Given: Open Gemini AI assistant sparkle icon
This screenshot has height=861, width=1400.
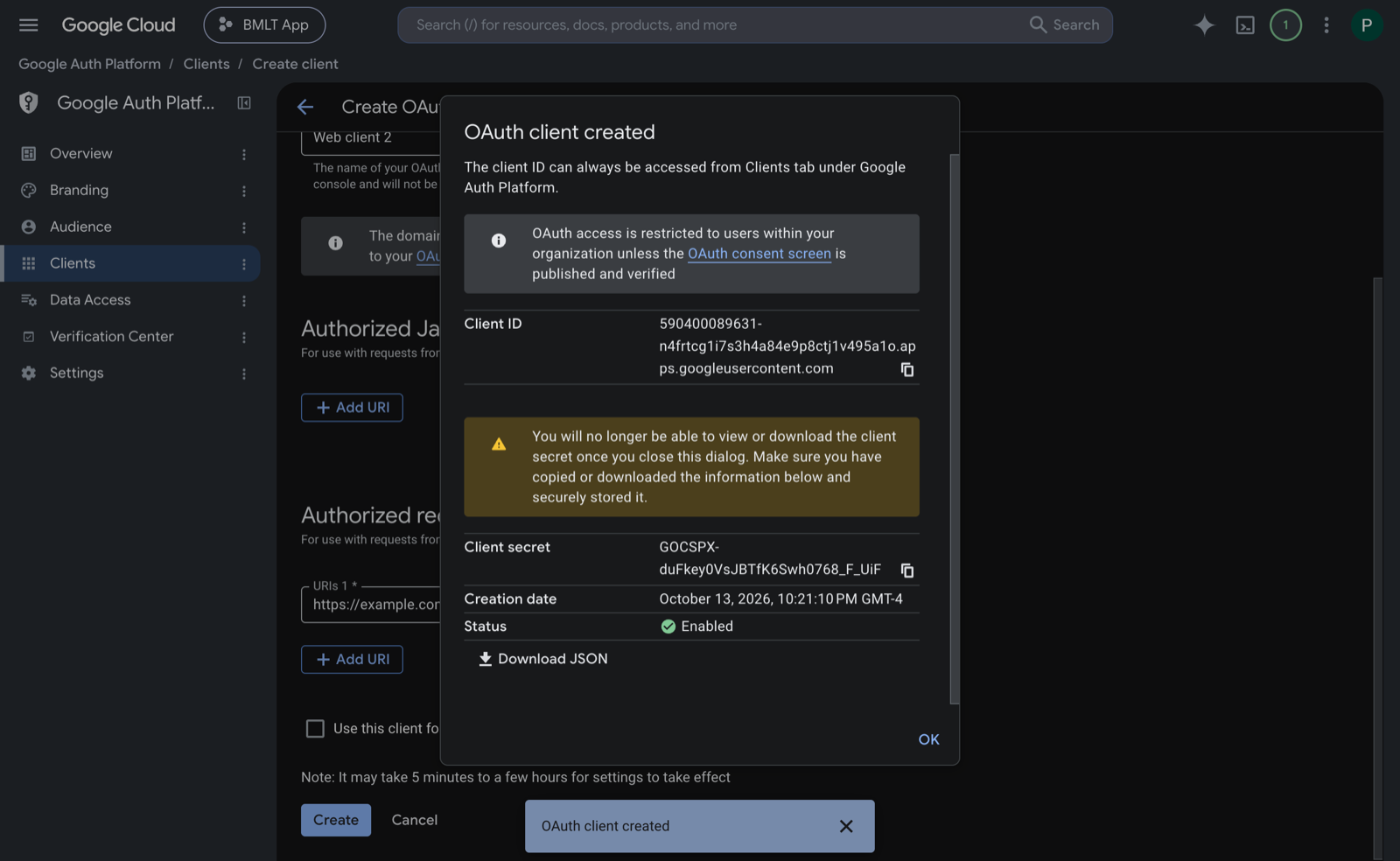Looking at the screenshot, I should 1205,25.
